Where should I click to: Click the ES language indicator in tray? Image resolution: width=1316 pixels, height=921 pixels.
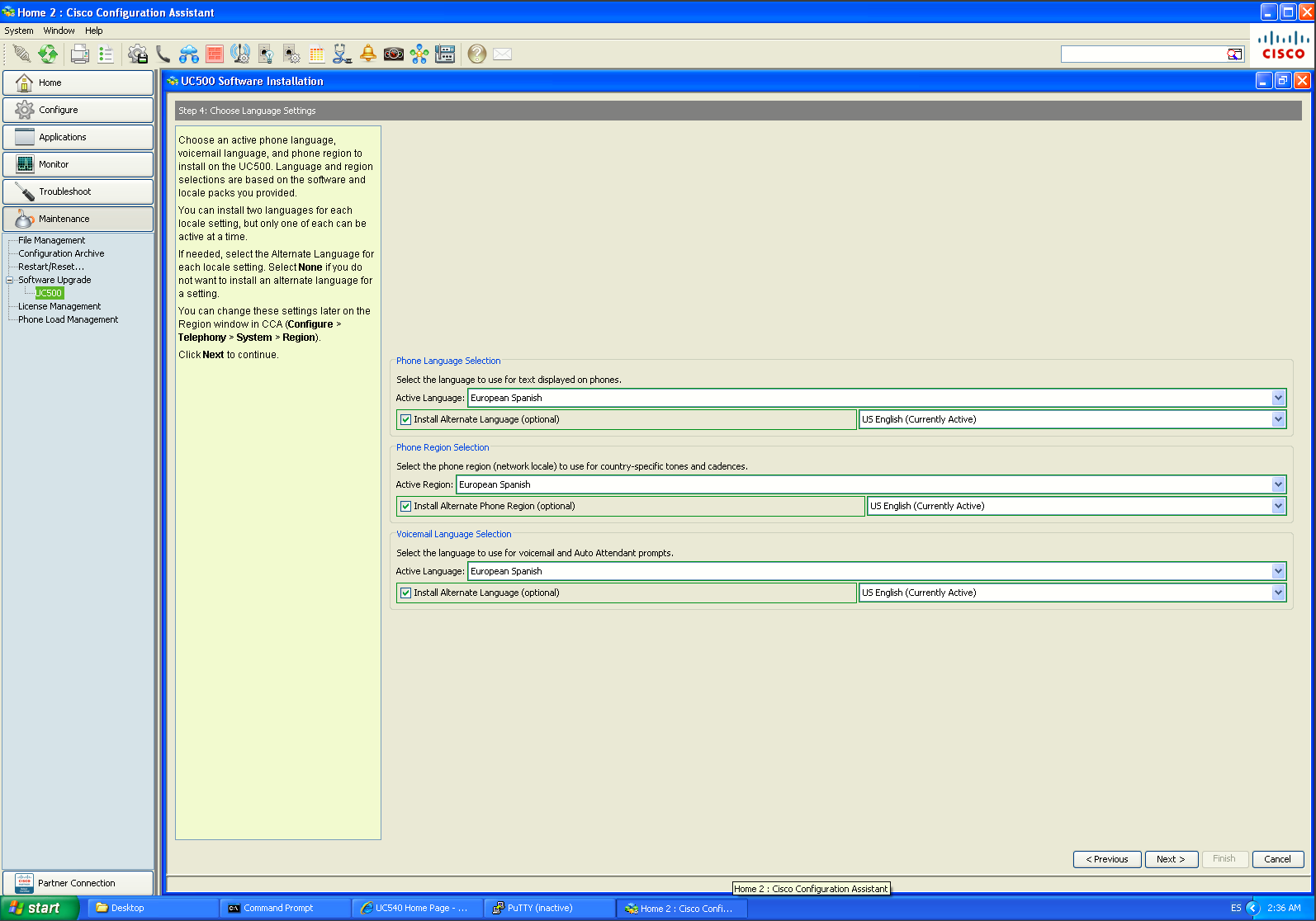tap(1236, 908)
